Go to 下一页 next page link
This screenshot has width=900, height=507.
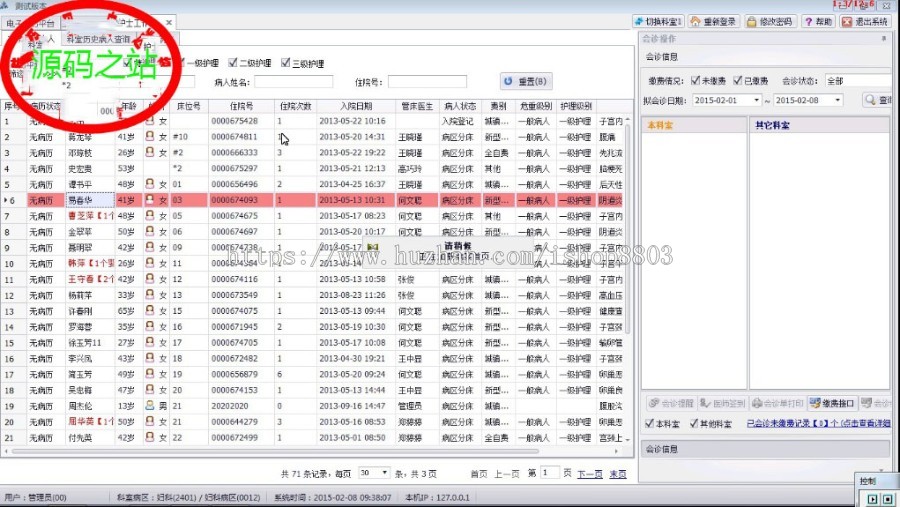[x=589, y=473]
